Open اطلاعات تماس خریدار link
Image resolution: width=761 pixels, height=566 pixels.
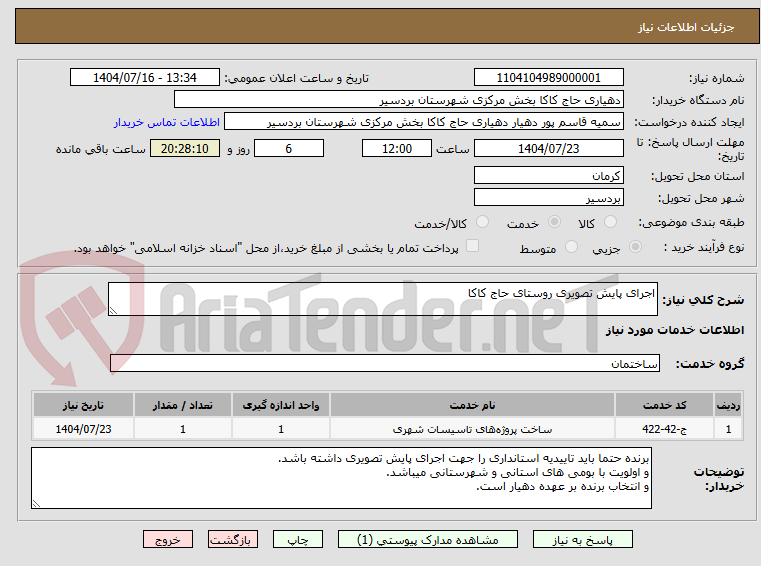click(166, 122)
